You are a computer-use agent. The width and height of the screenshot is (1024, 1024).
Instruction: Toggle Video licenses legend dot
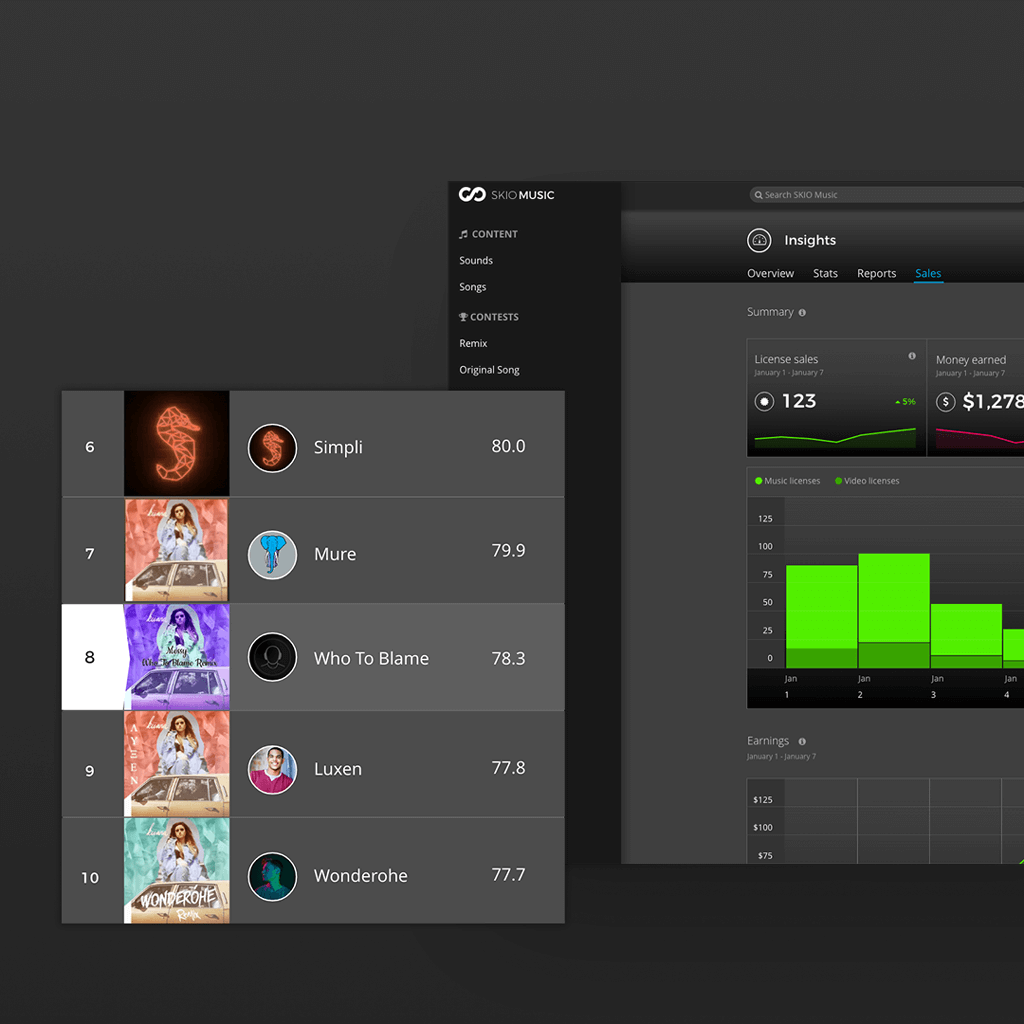pos(838,481)
